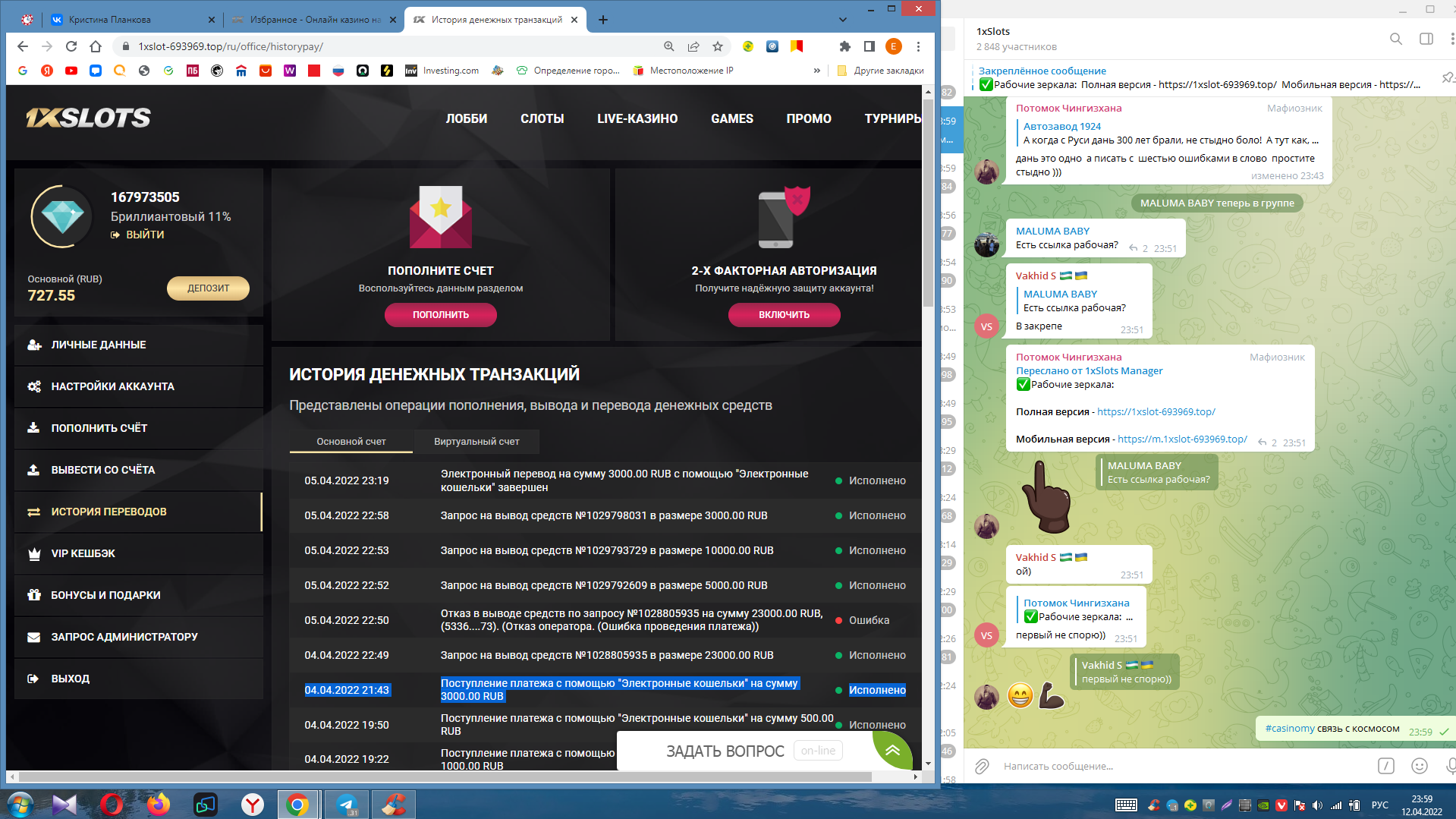
Task: Open БОНУСЫ И ПОДАРКИ in the sidebar
Action: 138,595
